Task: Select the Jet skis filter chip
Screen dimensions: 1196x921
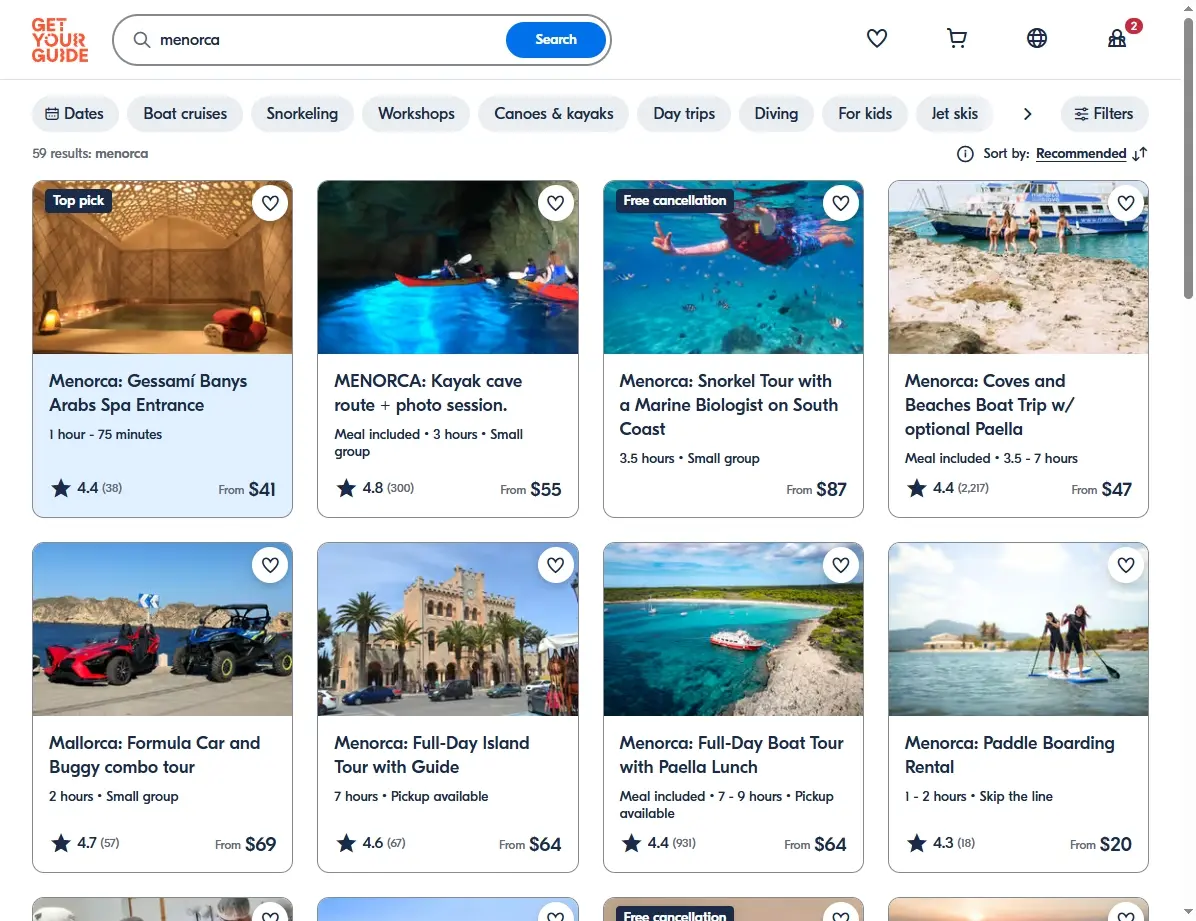Action: tap(954, 114)
